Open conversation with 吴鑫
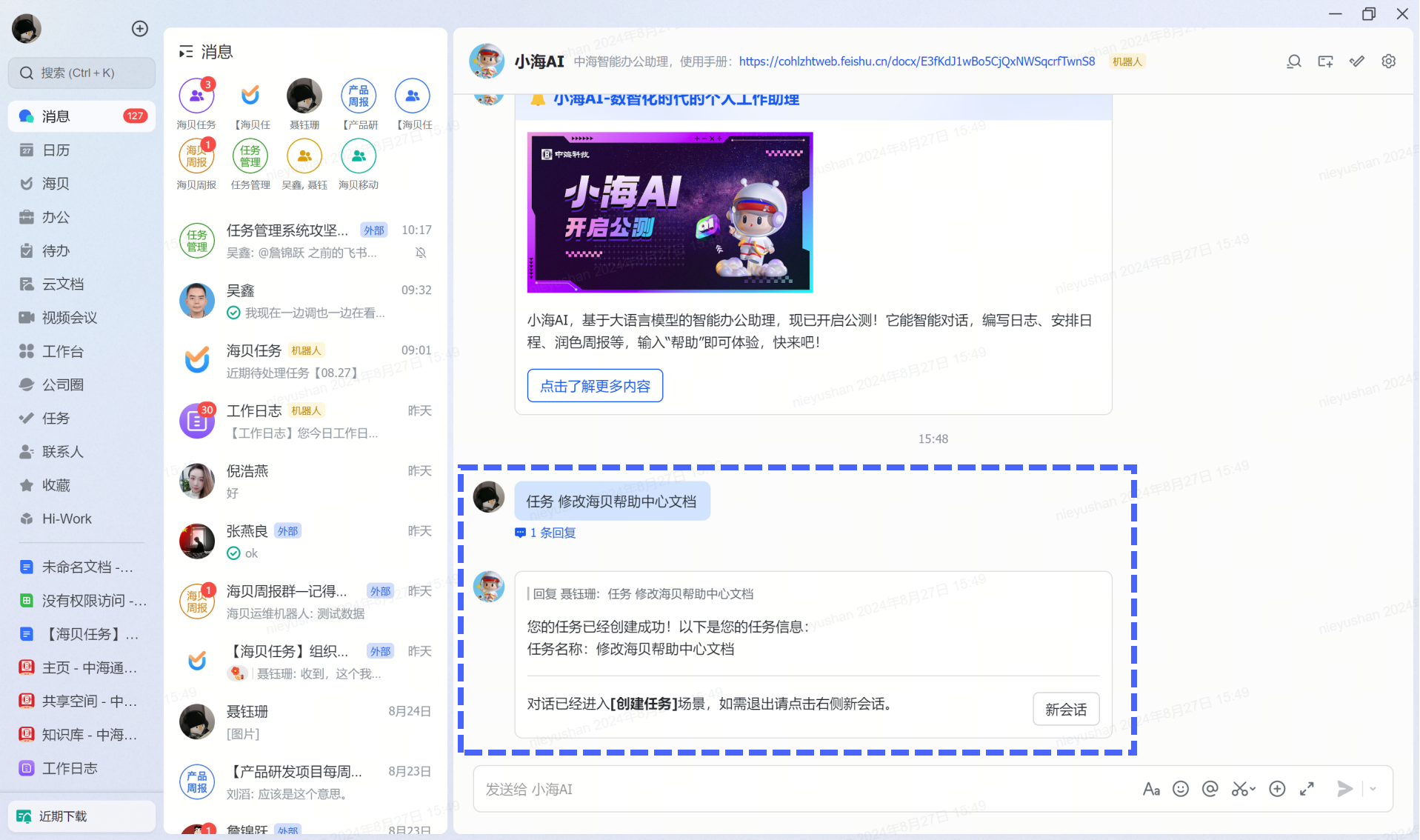The height and width of the screenshot is (840, 1420). tap(305, 301)
